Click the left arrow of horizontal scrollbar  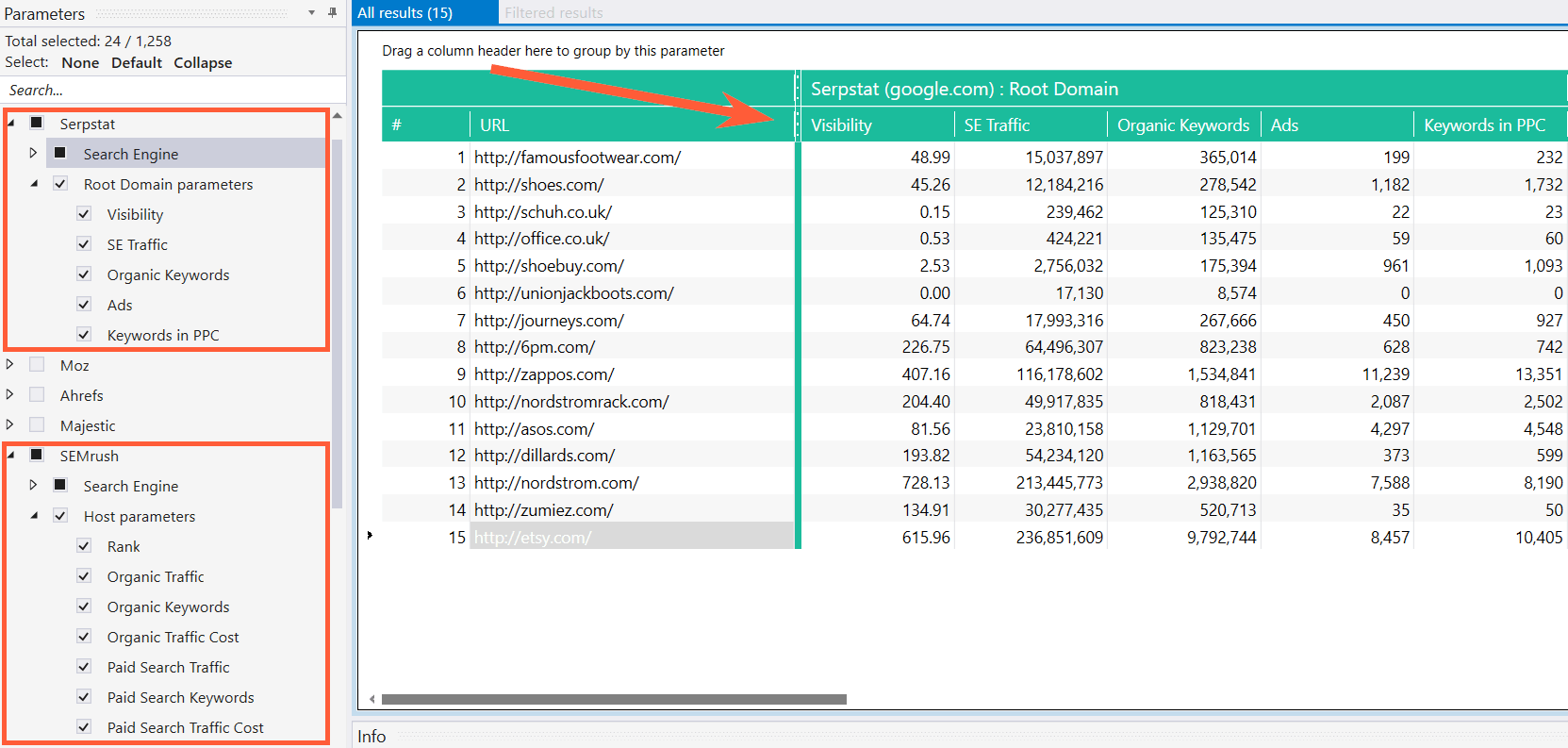[x=372, y=699]
